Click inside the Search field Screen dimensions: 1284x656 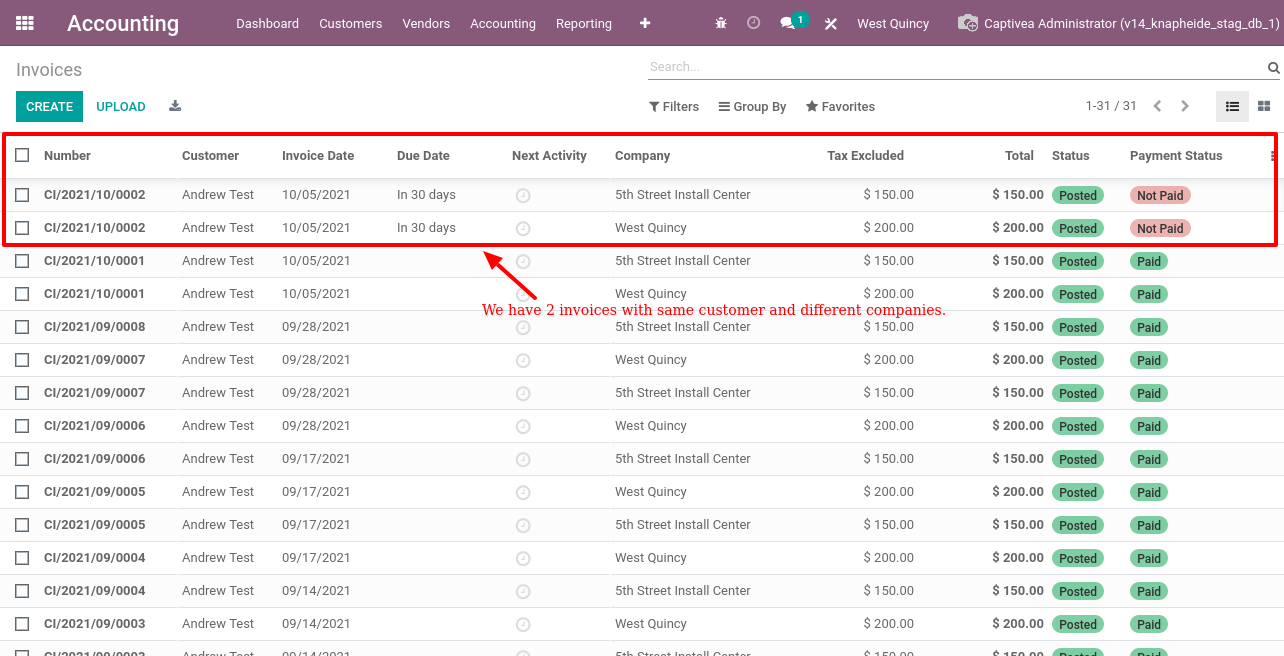coord(955,67)
